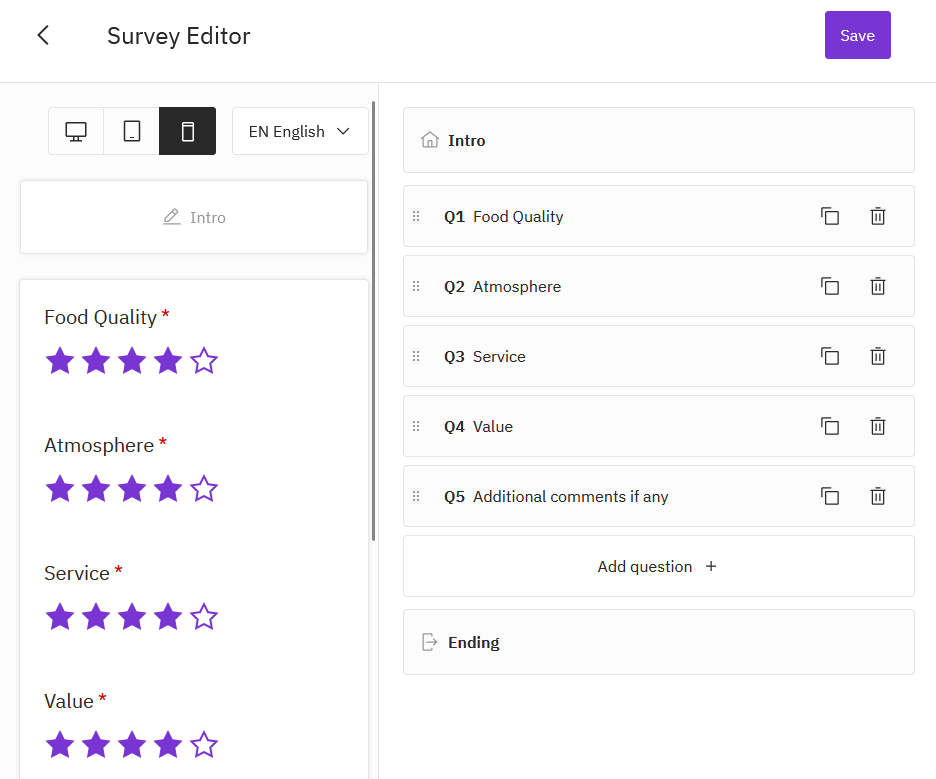This screenshot has height=779, width=936.
Task: Select the Q3 Service question row
Action: (600, 356)
